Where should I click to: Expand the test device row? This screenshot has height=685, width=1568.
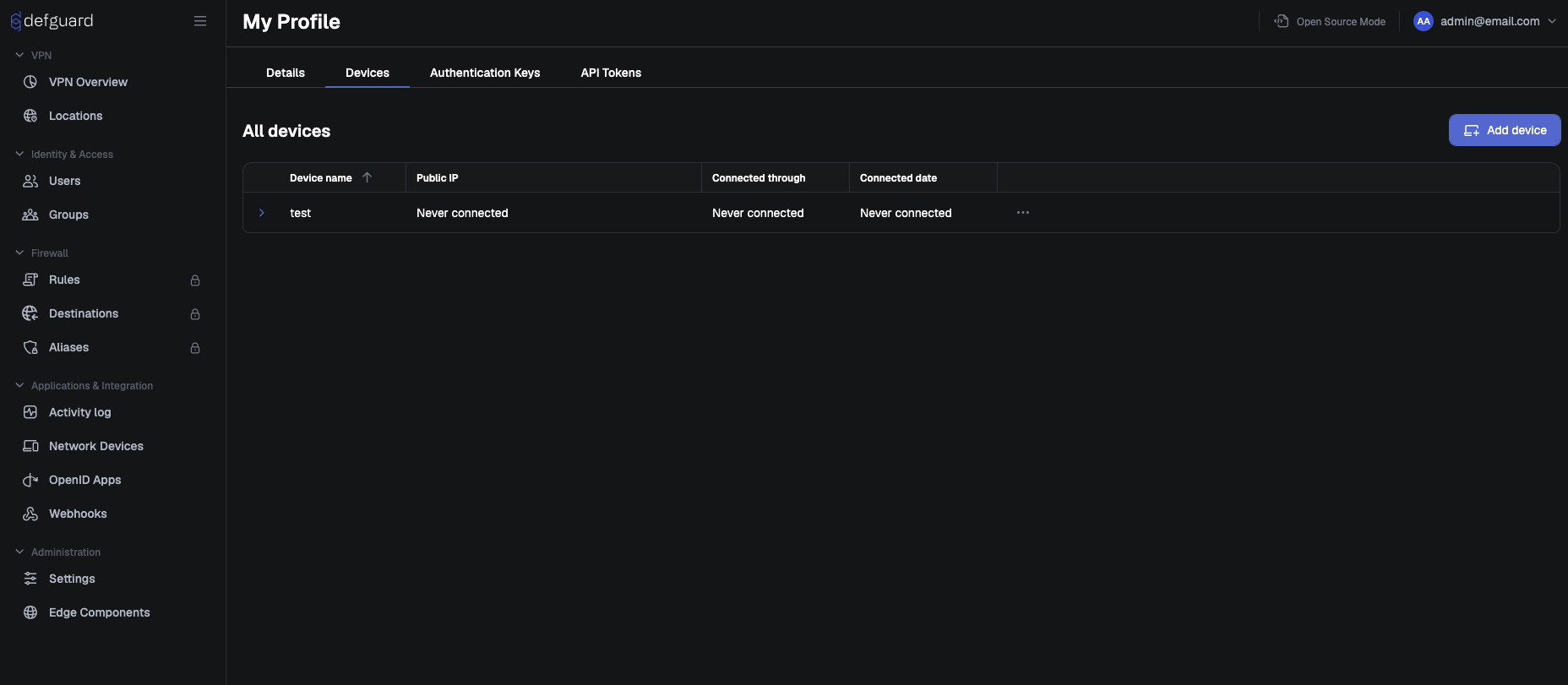262,213
